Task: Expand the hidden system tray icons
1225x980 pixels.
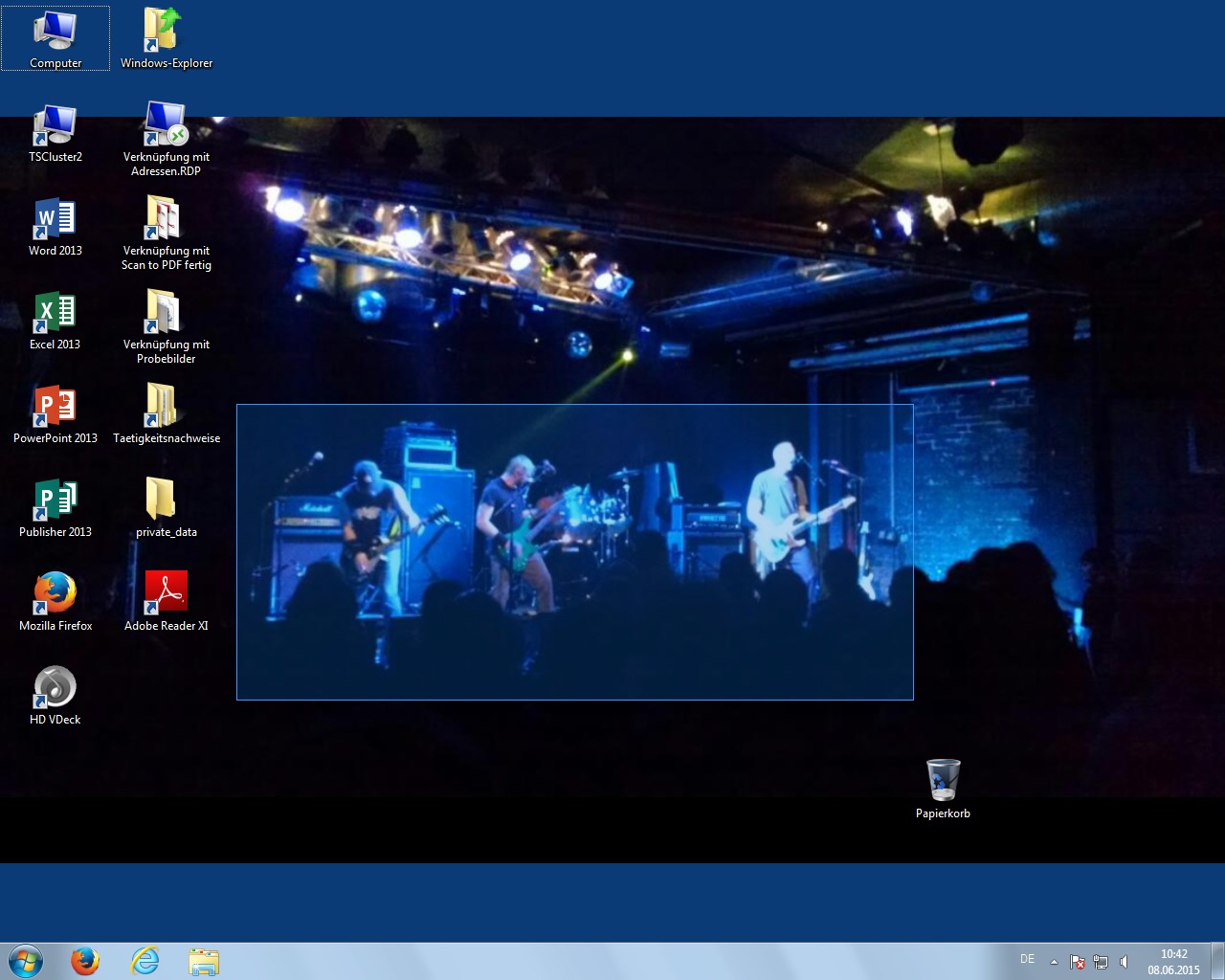Action: click(1054, 962)
